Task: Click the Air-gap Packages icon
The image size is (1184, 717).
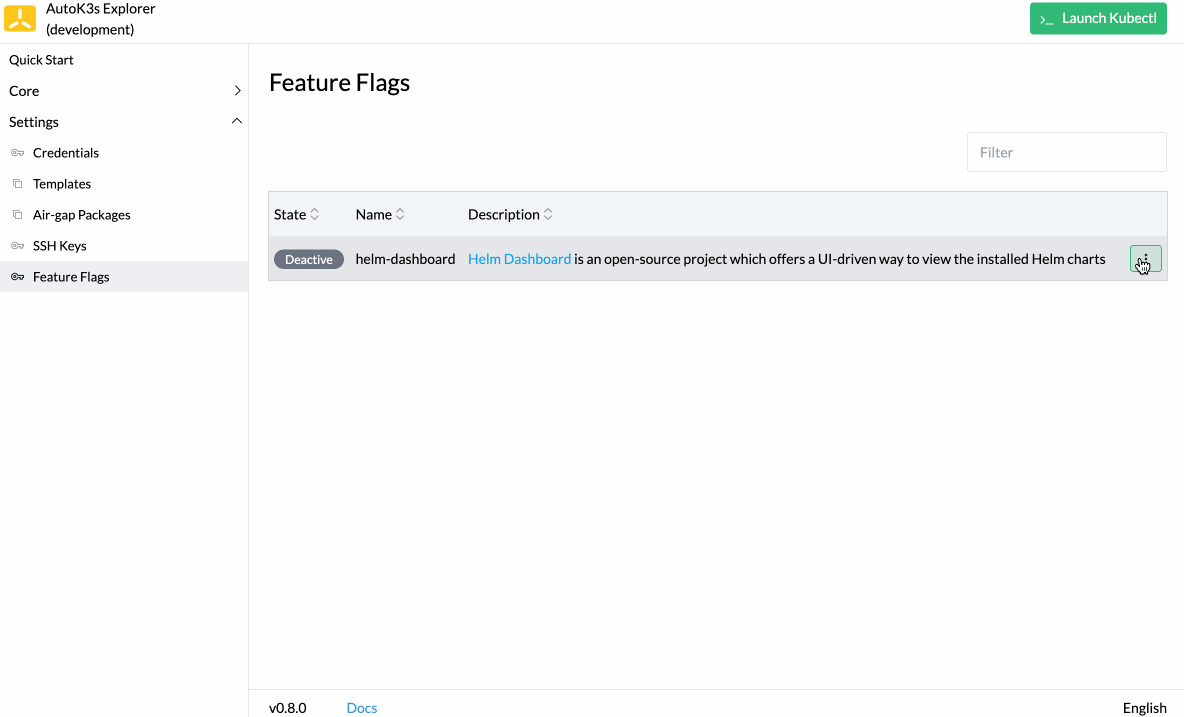Action: 18,214
